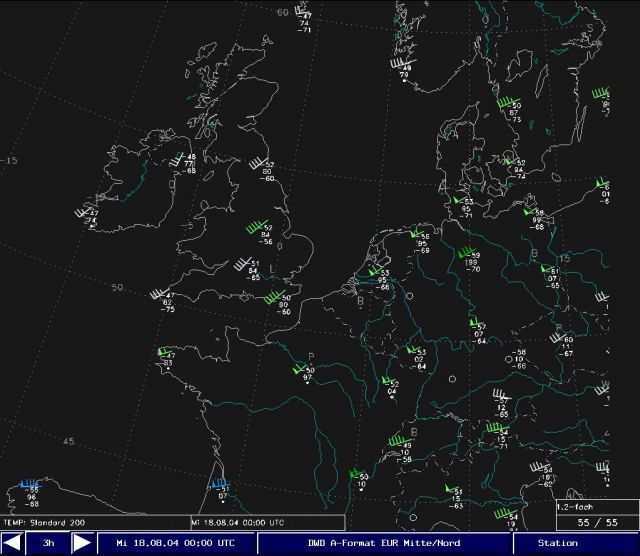The height and width of the screenshot is (556, 640).
Task: Click the Station button in bottom bar
Action: click(557, 543)
